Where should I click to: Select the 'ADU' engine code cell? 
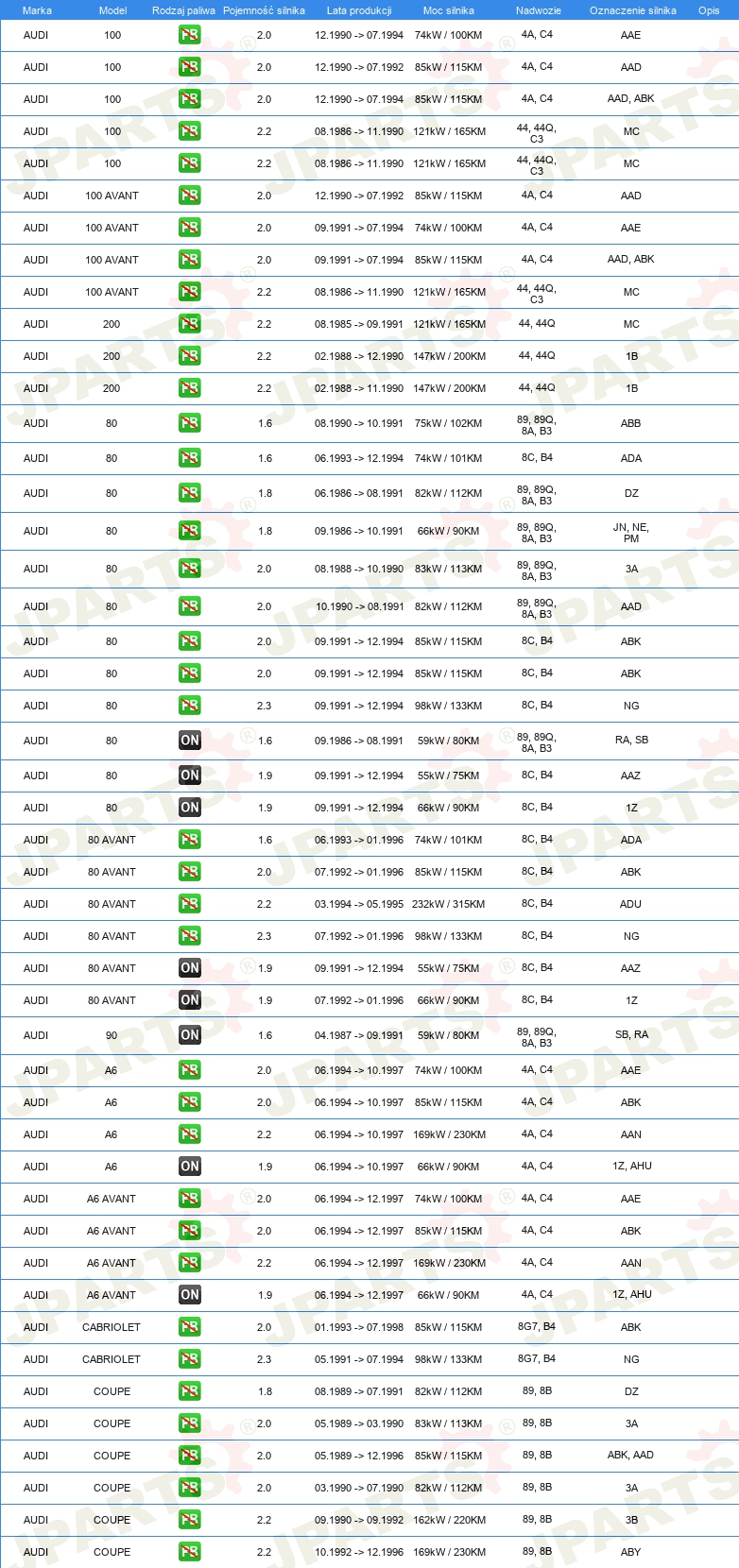tap(631, 904)
